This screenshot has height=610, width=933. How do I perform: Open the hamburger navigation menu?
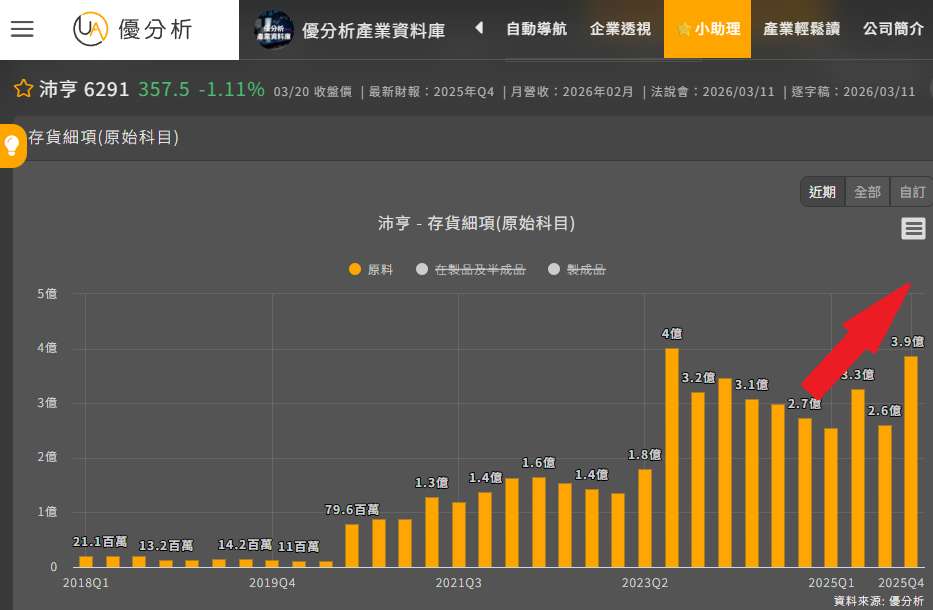coord(22,29)
